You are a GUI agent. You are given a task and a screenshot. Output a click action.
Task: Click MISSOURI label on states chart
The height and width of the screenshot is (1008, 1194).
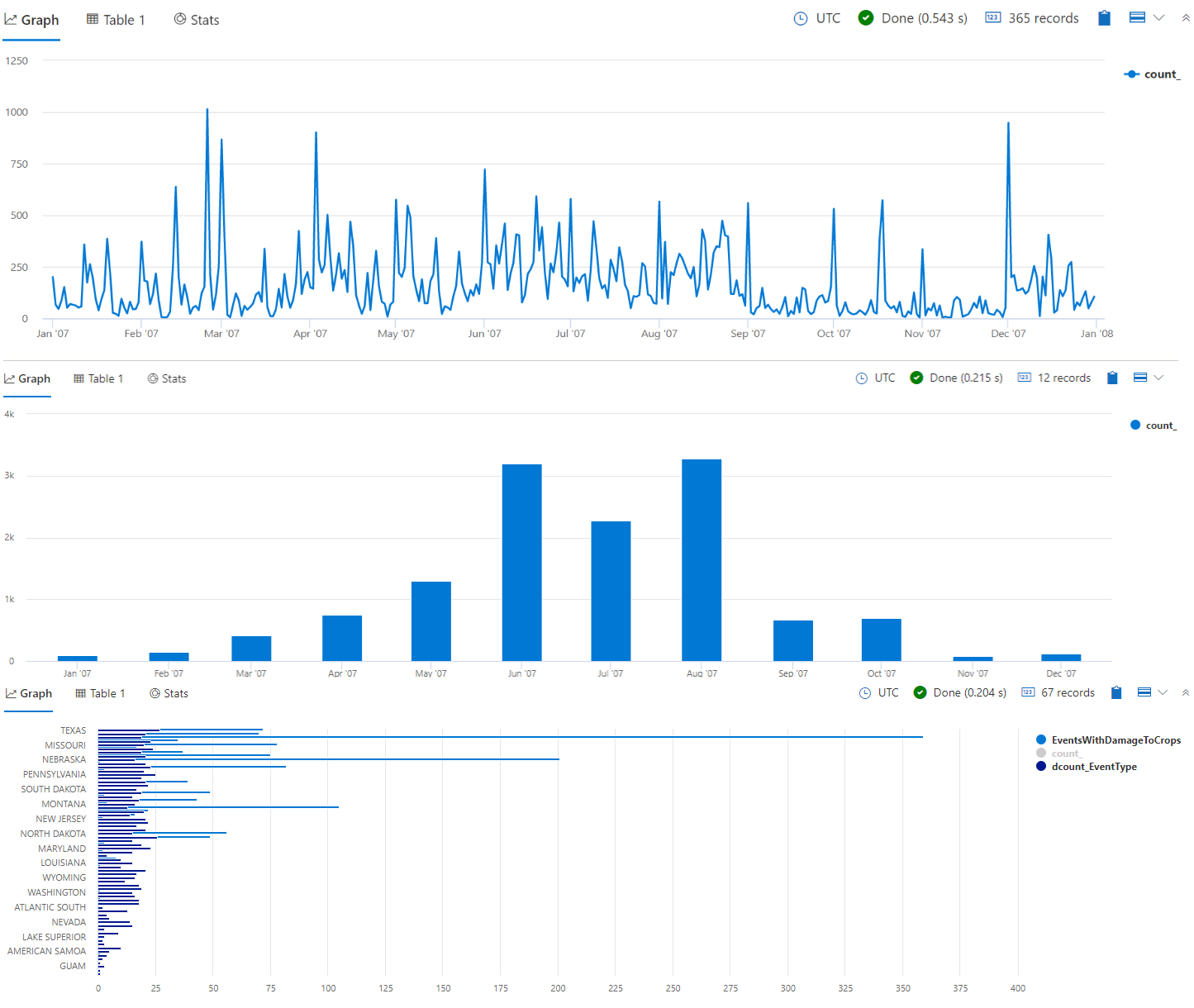pyautogui.click(x=65, y=745)
